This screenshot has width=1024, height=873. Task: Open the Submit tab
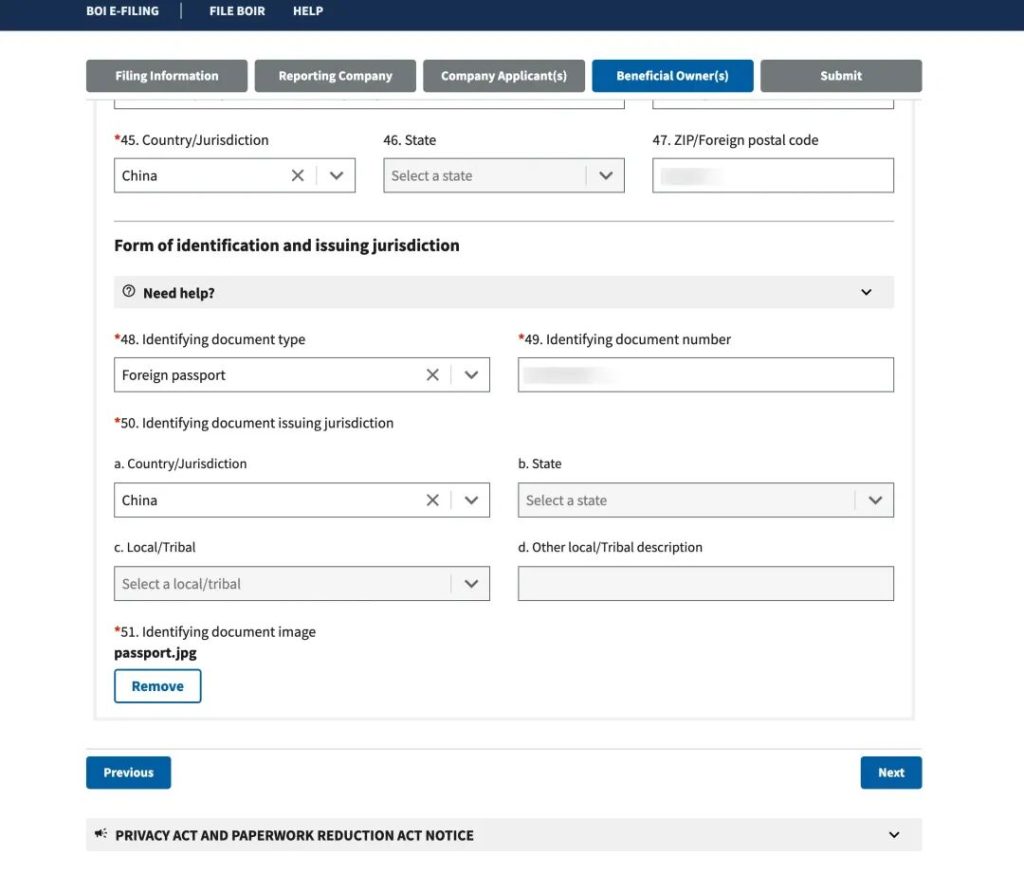(841, 76)
